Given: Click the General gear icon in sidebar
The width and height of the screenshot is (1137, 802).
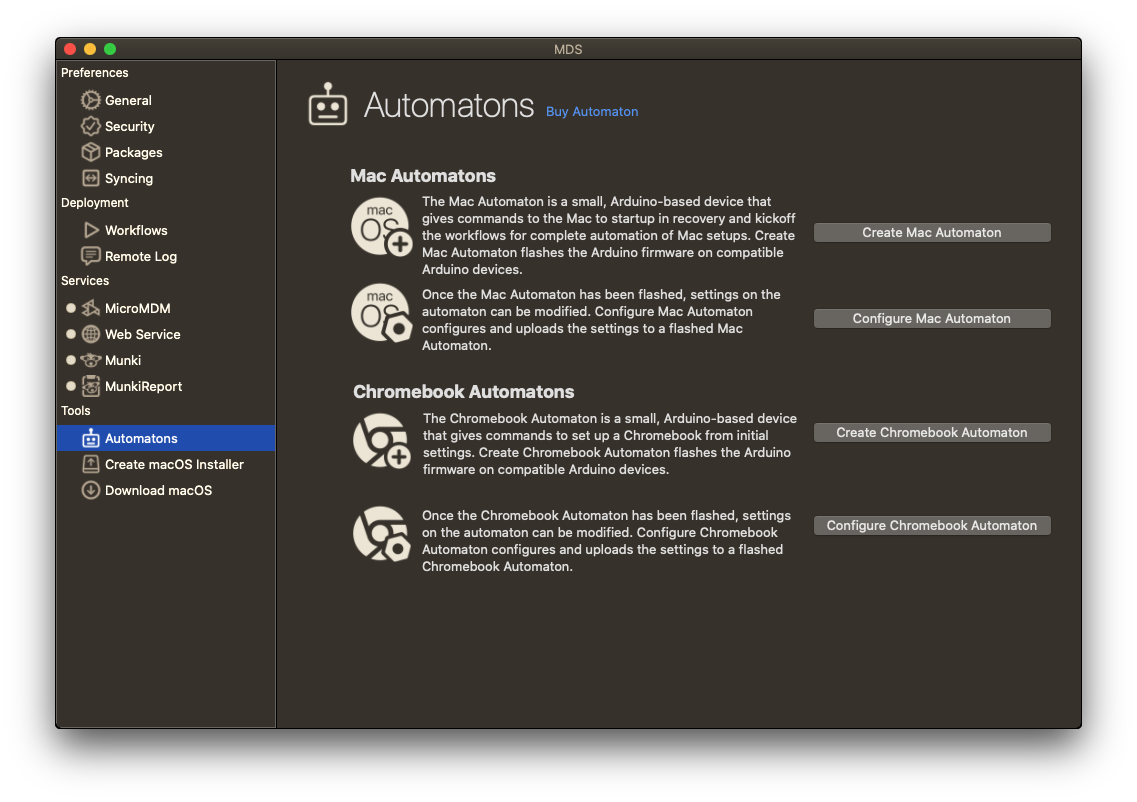Looking at the screenshot, I should (x=91, y=100).
